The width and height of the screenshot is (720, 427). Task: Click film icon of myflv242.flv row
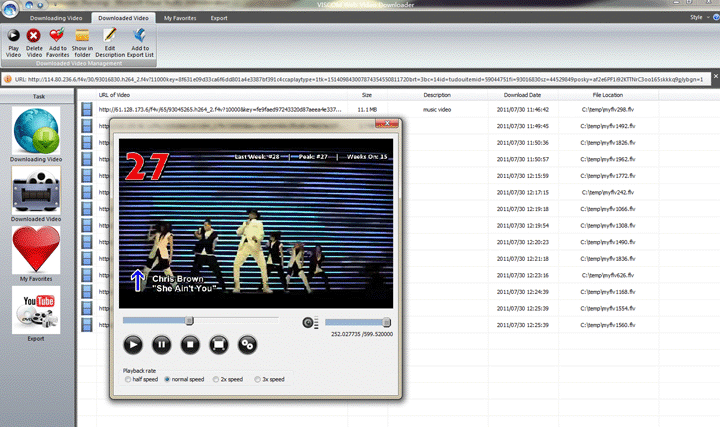click(87, 192)
